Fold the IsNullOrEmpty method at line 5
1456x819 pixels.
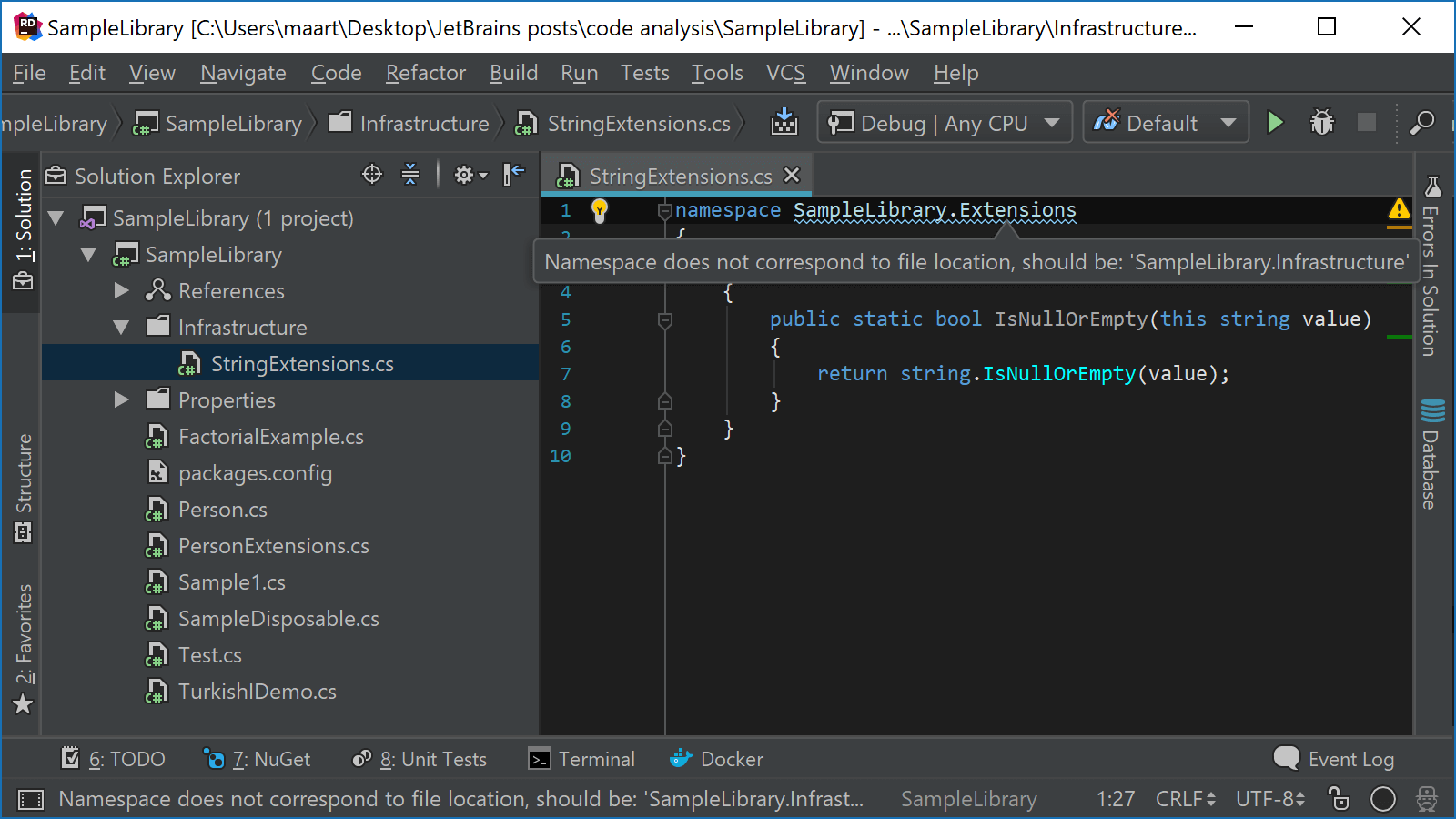pos(664,320)
